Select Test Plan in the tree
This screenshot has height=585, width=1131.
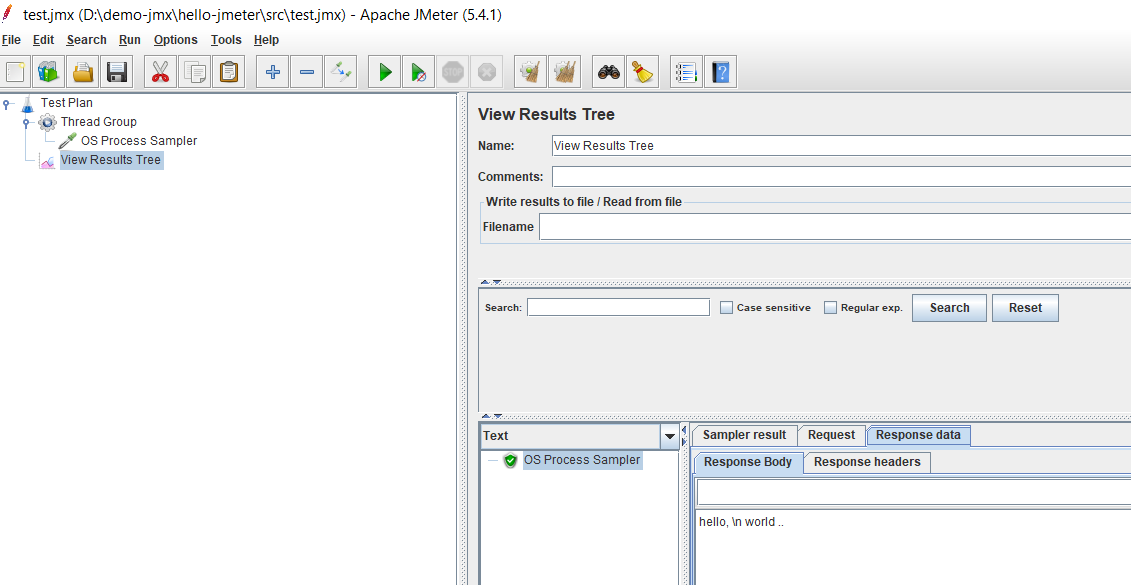[66, 103]
